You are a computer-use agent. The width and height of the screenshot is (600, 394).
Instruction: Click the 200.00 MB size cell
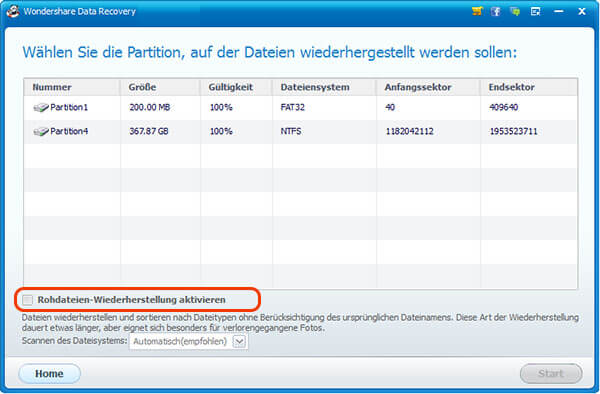[x=150, y=107]
